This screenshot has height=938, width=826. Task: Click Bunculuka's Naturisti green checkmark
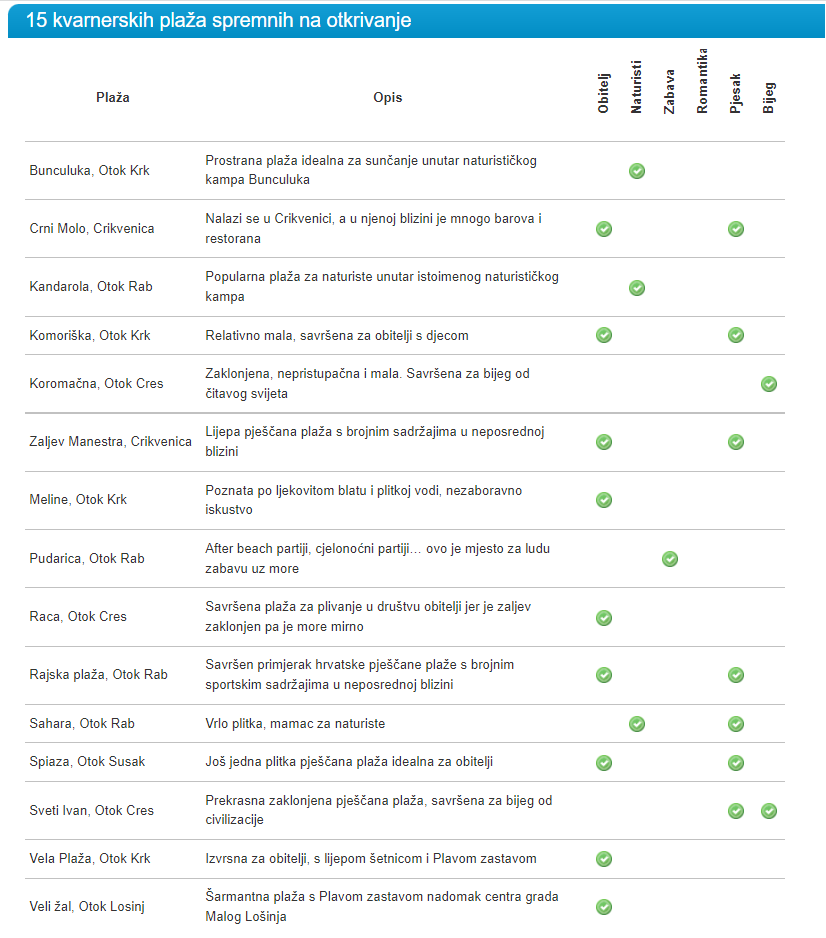point(637,171)
